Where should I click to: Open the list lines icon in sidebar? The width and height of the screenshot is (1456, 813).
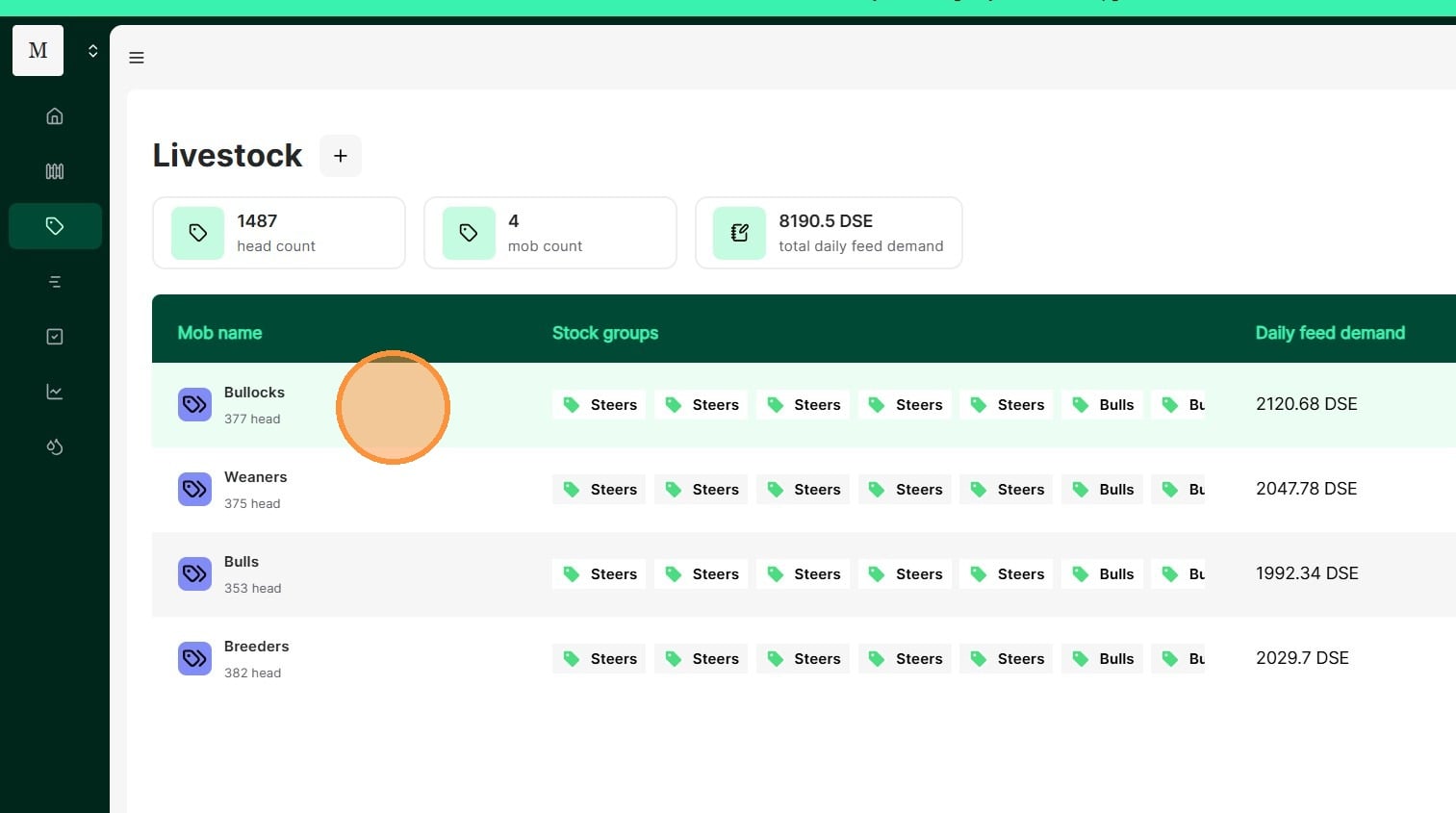coord(55,282)
